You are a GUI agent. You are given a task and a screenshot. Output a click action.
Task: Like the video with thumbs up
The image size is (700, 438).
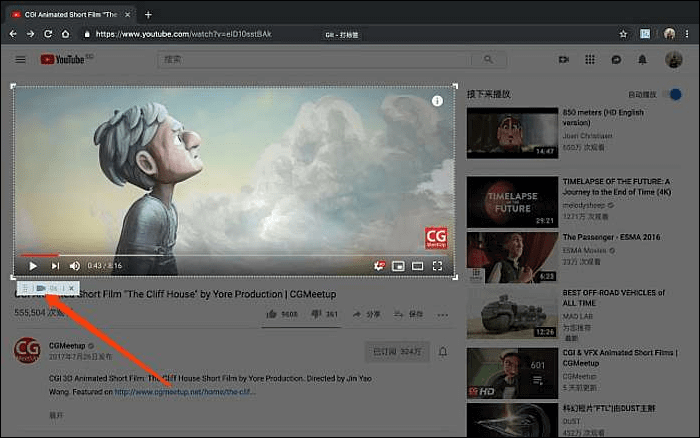(271, 314)
